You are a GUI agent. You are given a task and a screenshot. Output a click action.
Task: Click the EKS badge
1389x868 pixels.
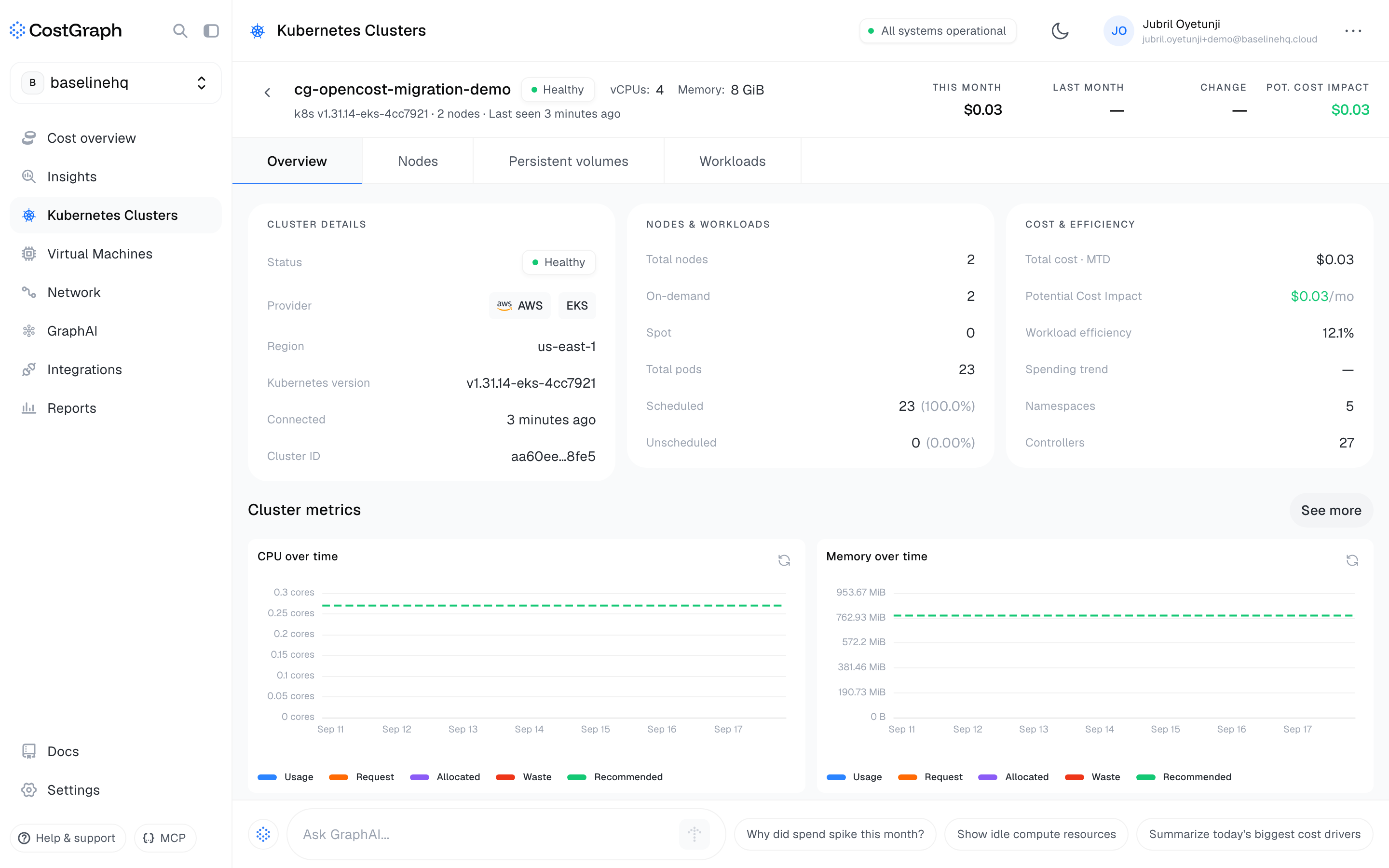(x=577, y=305)
